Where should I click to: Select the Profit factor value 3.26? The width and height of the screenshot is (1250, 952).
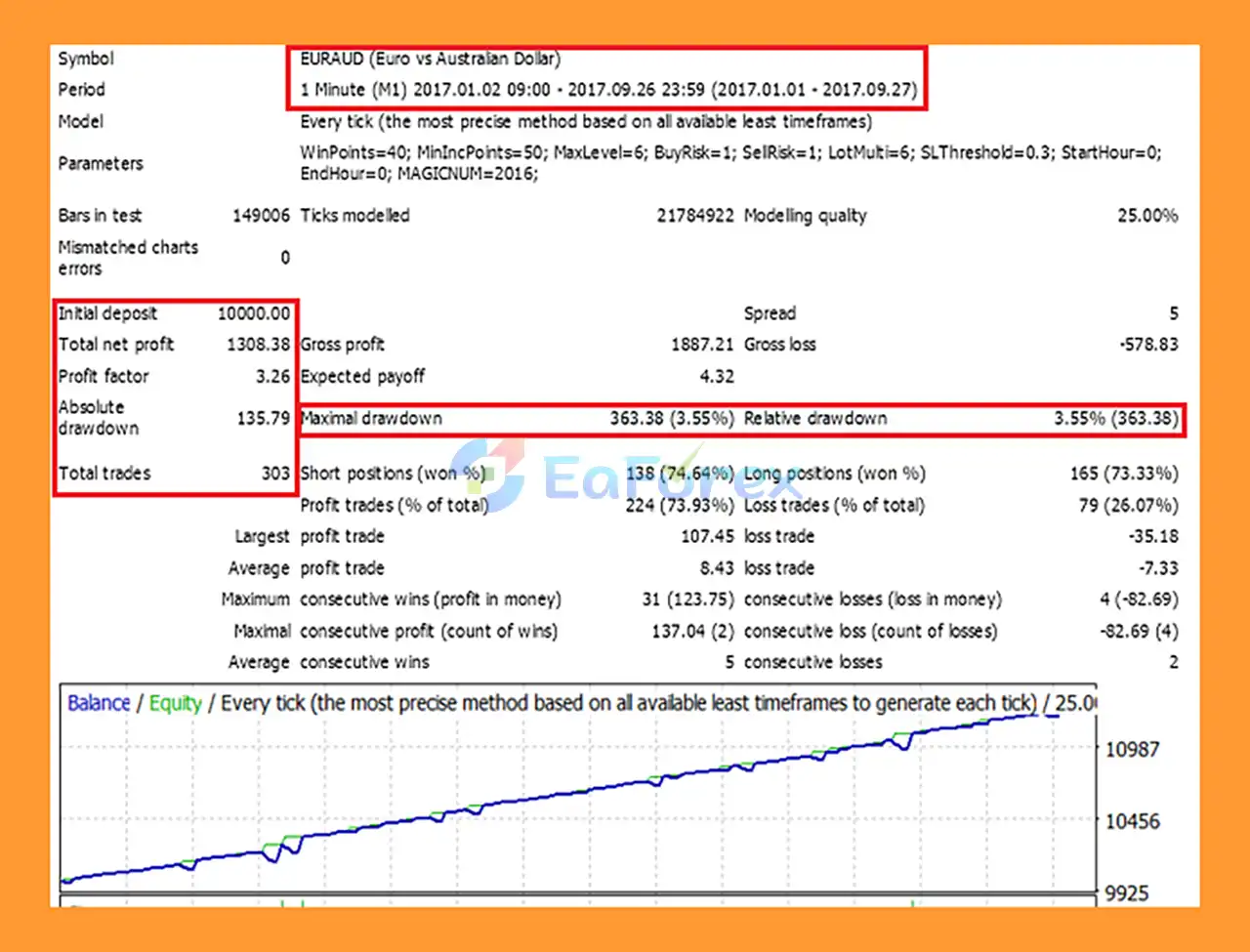[272, 376]
